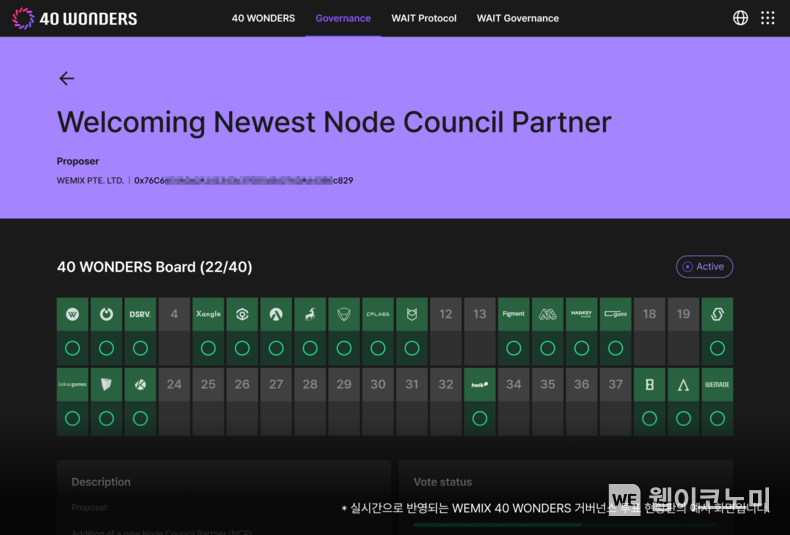
Task: Click the 40 WONDERS logo in header
Action: [75, 19]
